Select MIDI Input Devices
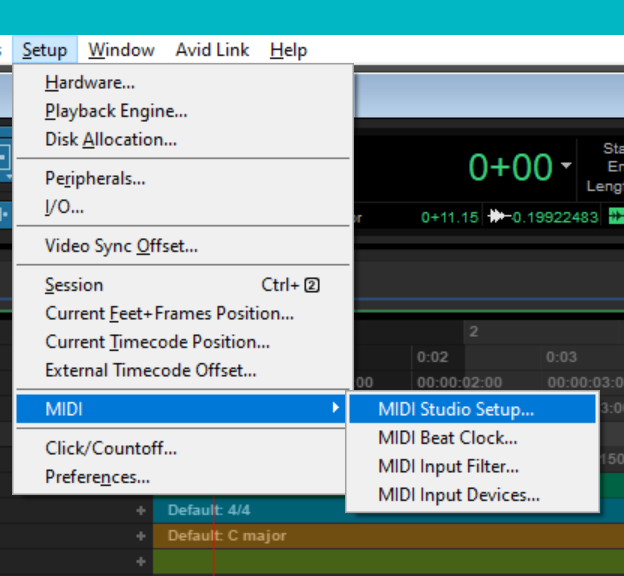 tap(459, 495)
